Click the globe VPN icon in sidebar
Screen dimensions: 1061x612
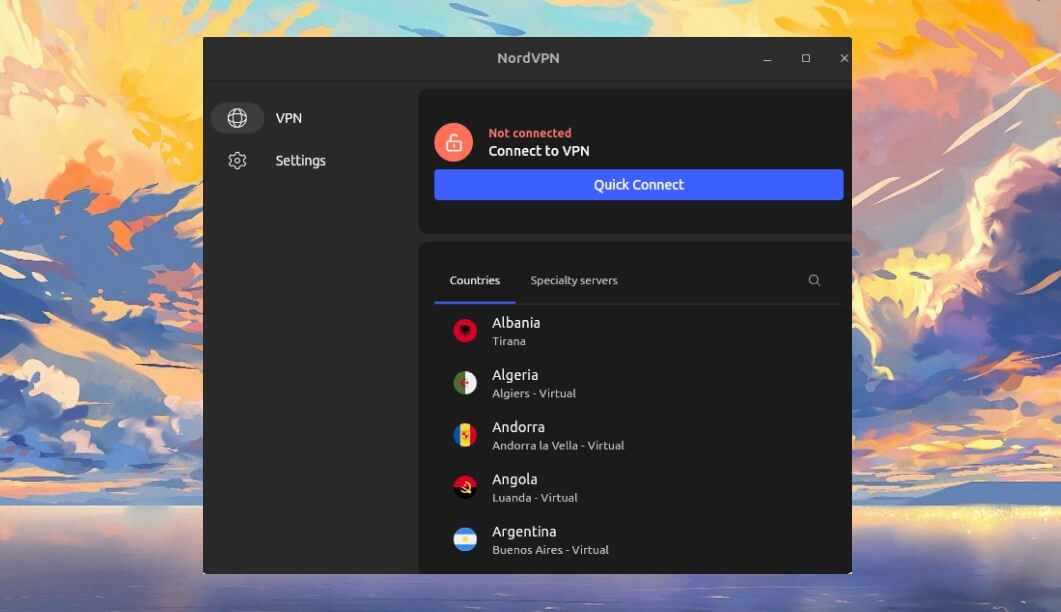tap(237, 118)
